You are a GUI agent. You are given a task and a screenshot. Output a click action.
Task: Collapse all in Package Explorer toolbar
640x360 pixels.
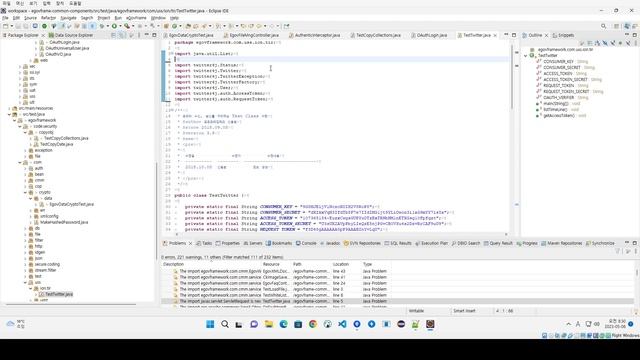point(113,36)
